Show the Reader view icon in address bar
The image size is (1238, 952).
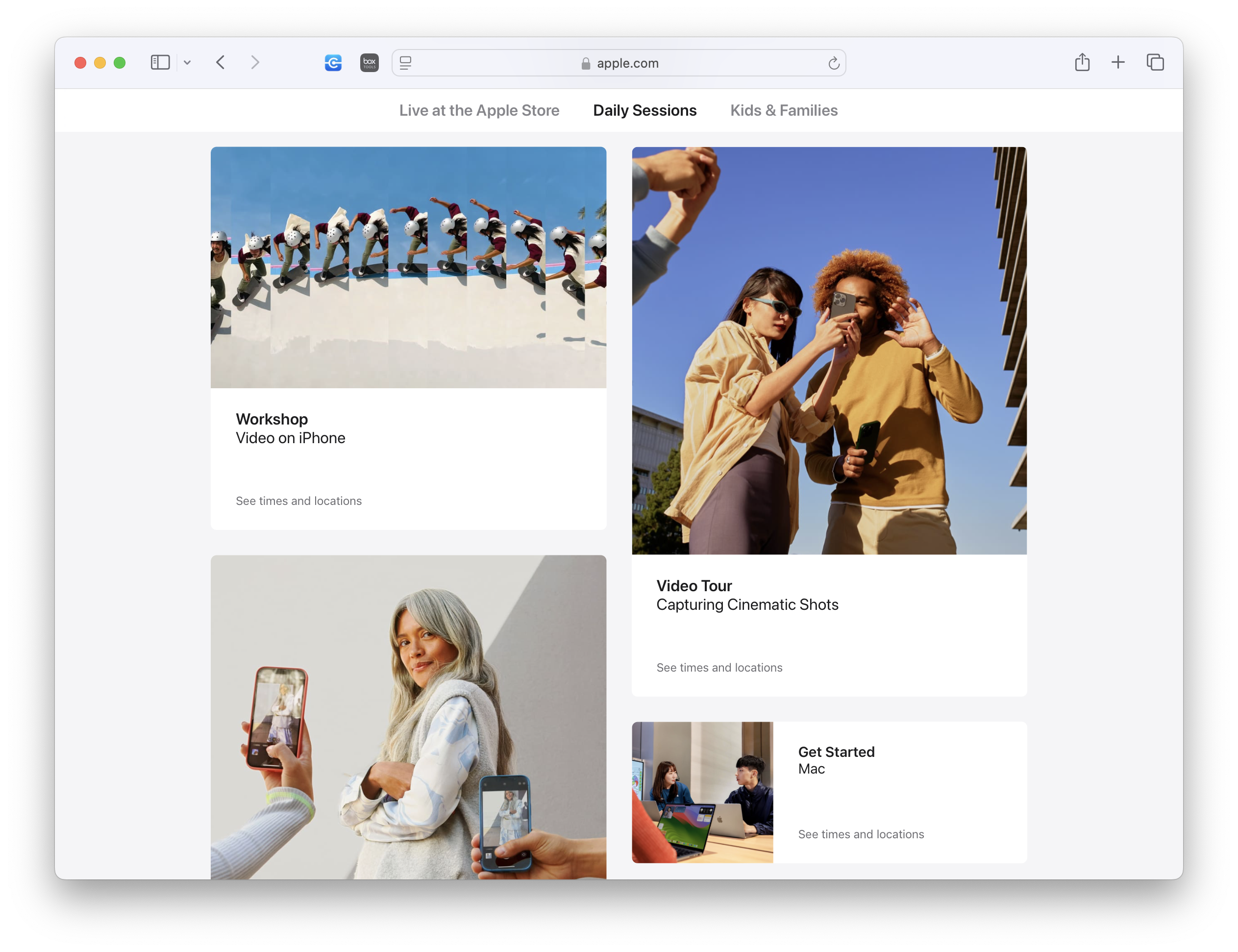click(x=406, y=63)
